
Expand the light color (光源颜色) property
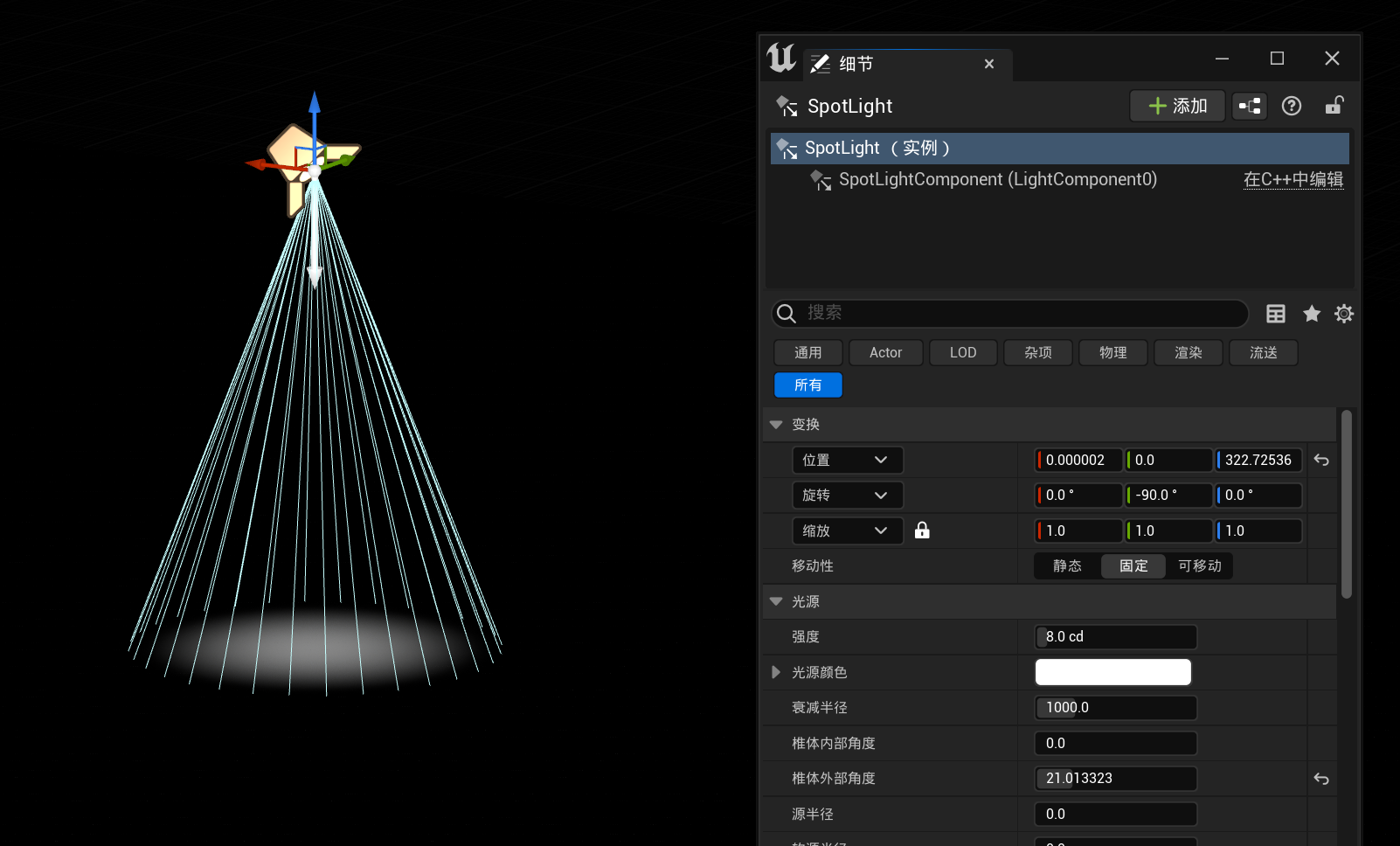[x=776, y=672]
